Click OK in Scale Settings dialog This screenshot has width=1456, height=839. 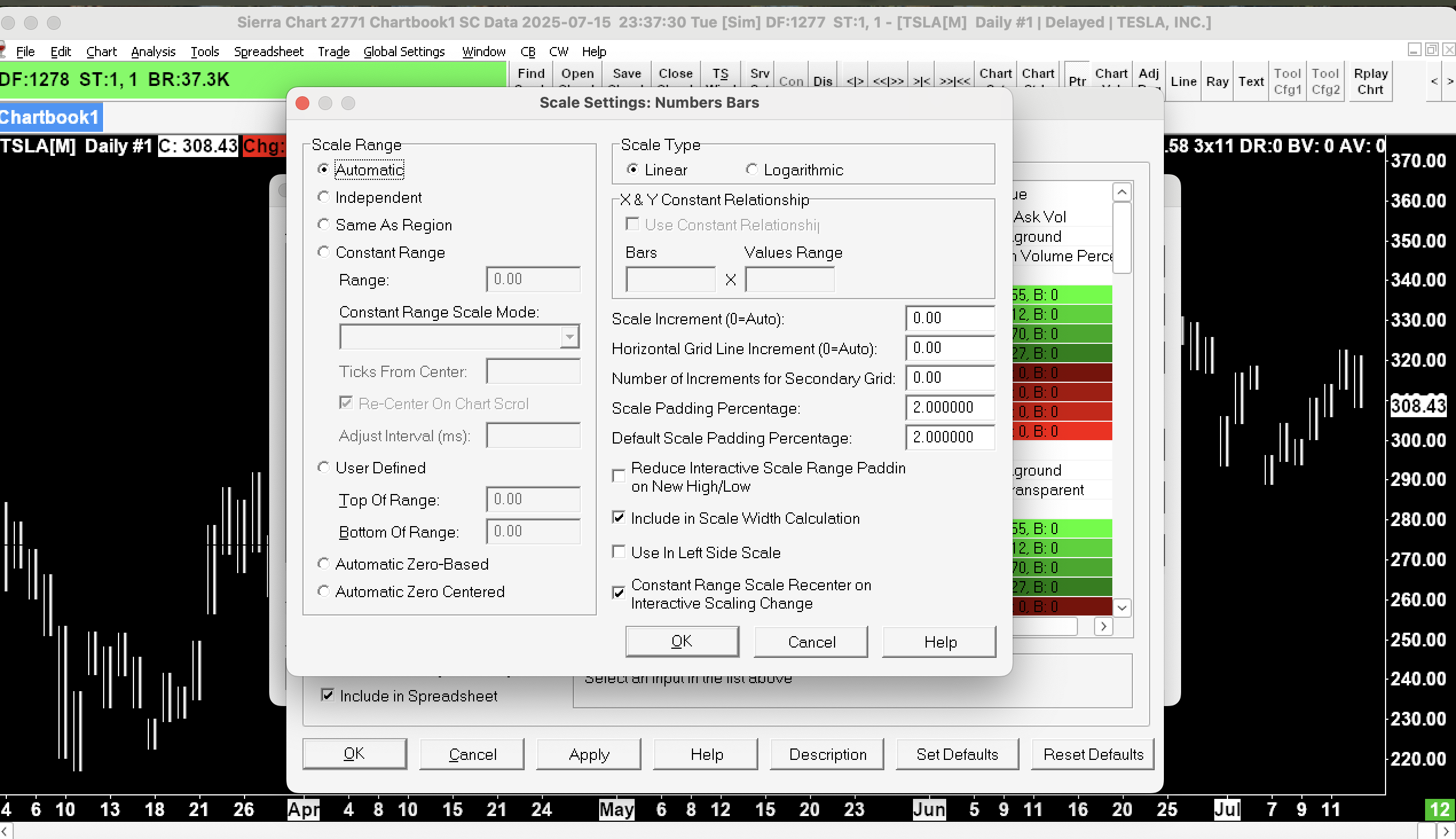(x=682, y=641)
